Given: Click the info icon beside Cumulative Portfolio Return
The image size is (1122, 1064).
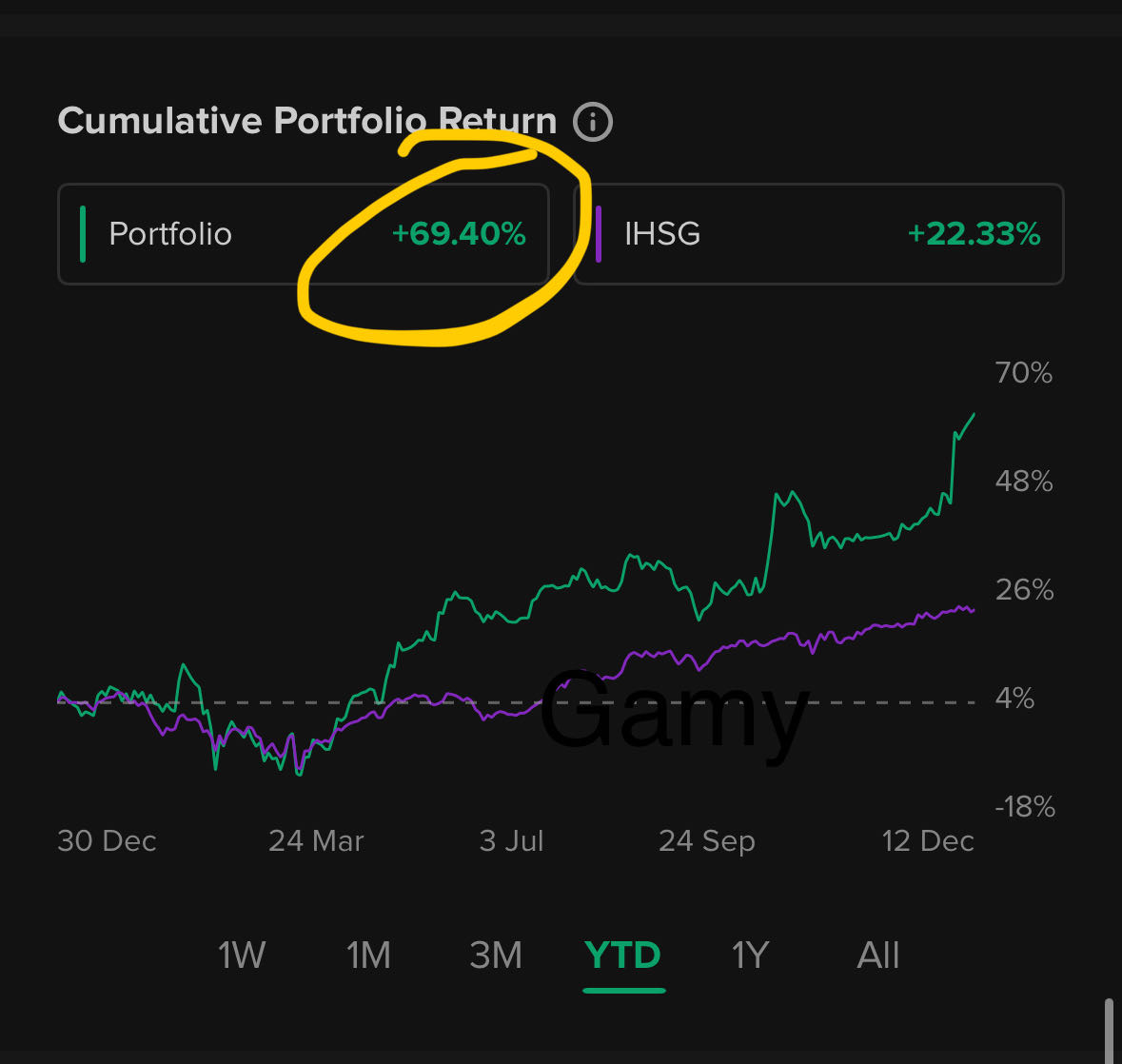Looking at the screenshot, I should pyautogui.click(x=593, y=122).
